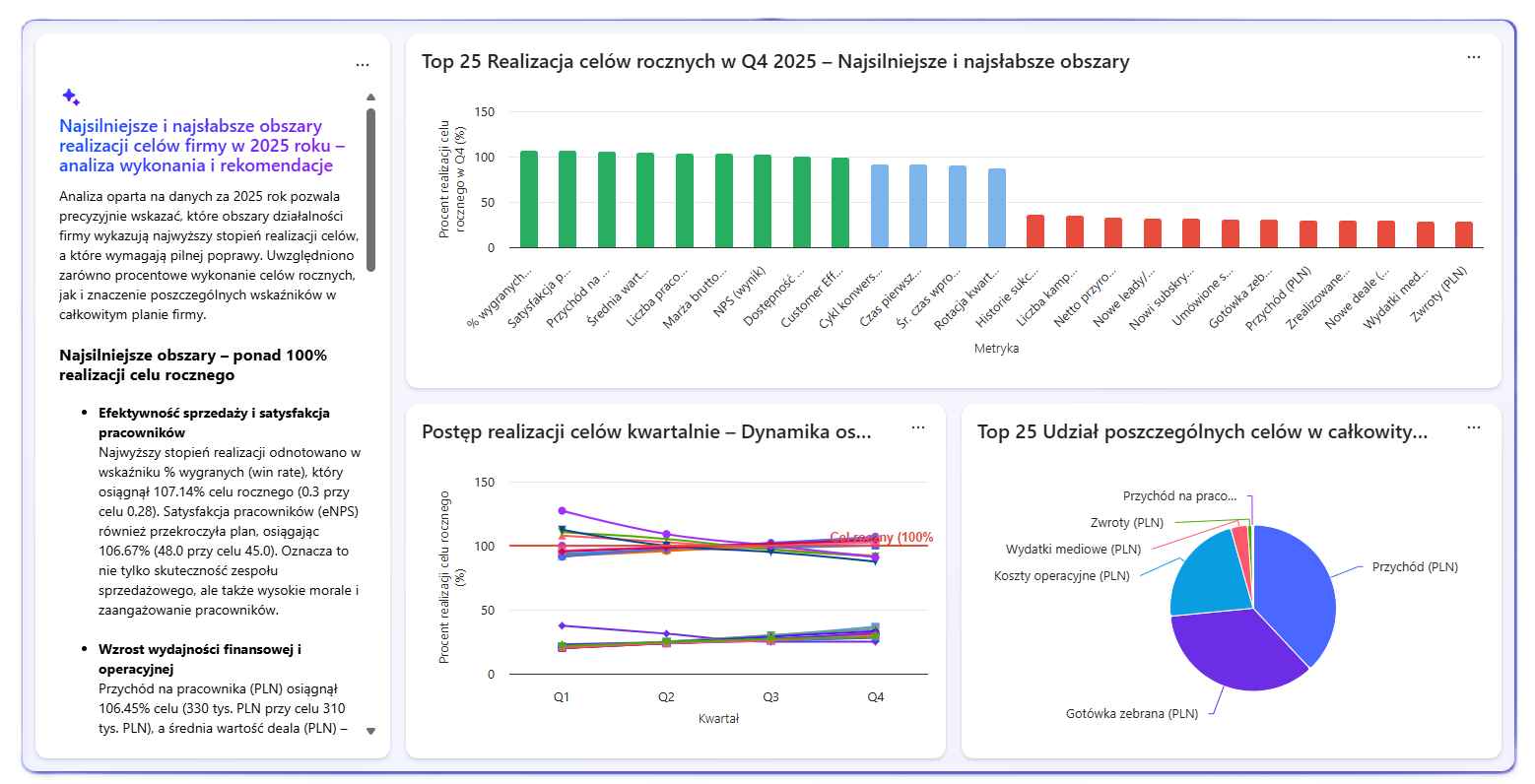The width and height of the screenshot is (1535, 784).
Task: Click the NPS (wynik) green bar
Action: coord(763,201)
